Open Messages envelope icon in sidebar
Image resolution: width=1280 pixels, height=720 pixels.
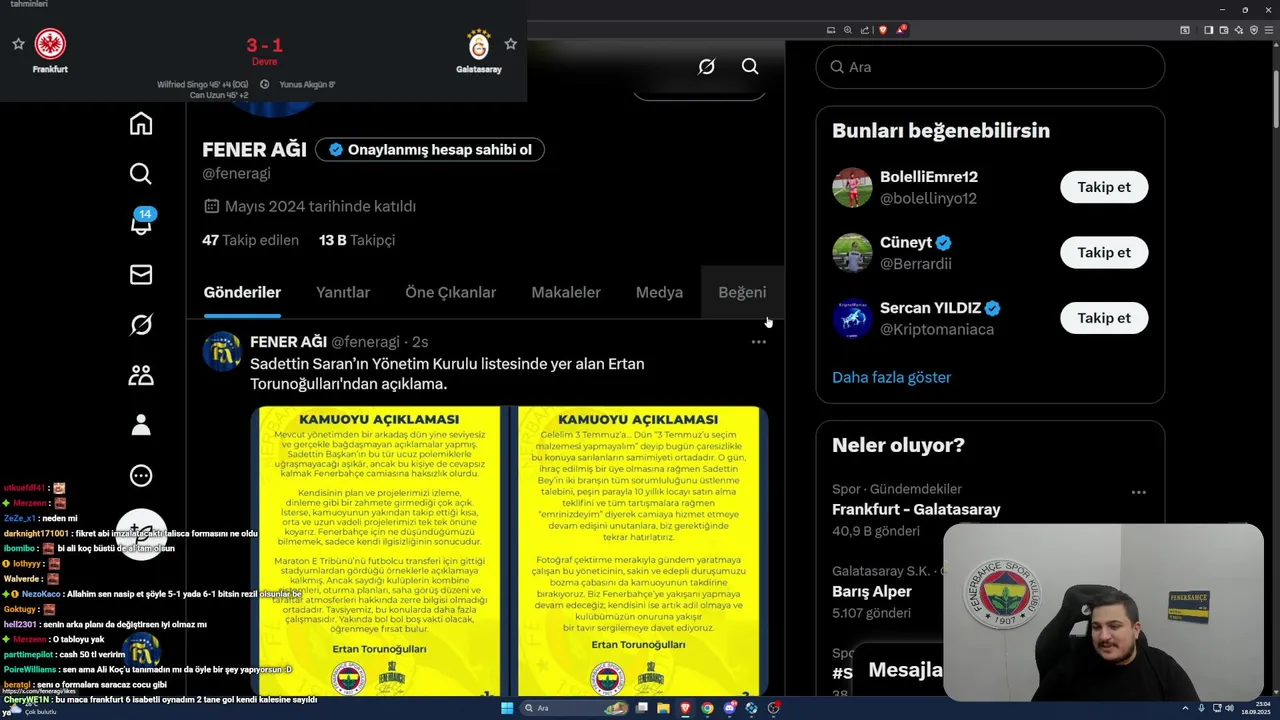[141, 274]
